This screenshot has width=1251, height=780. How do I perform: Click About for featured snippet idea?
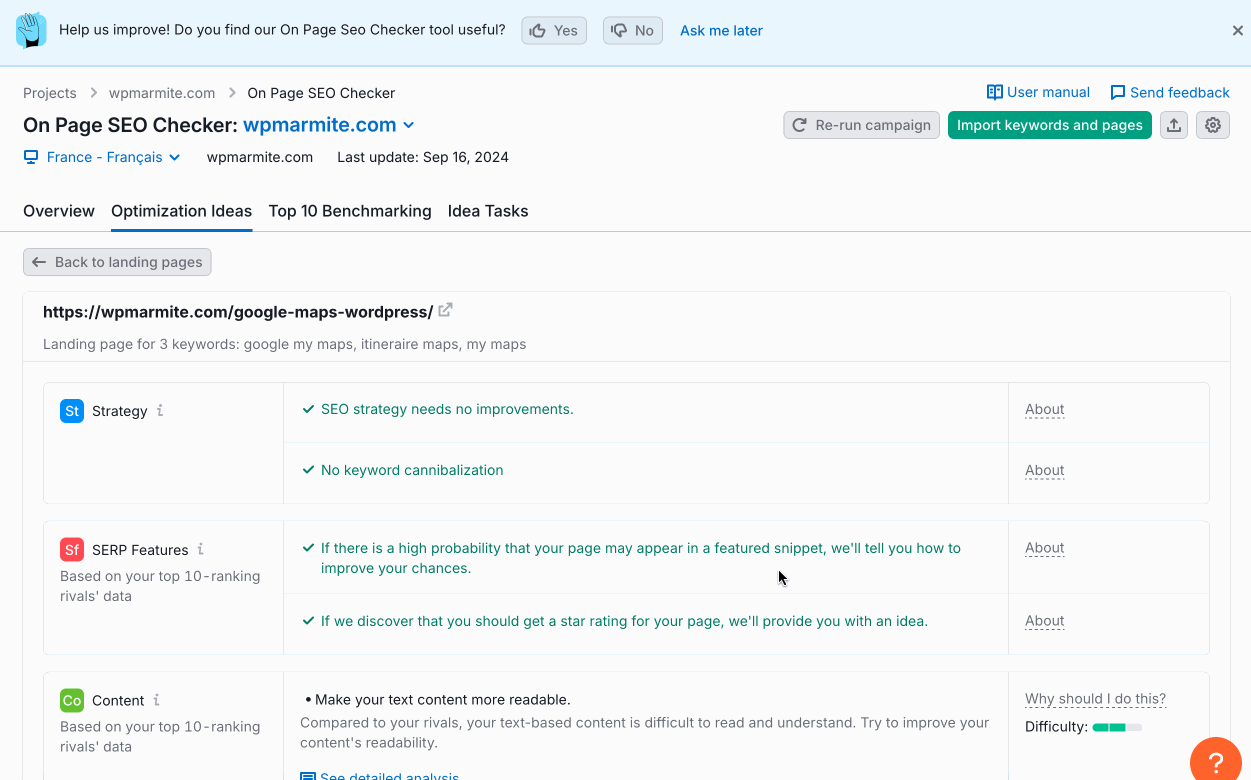click(x=1044, y=548)
